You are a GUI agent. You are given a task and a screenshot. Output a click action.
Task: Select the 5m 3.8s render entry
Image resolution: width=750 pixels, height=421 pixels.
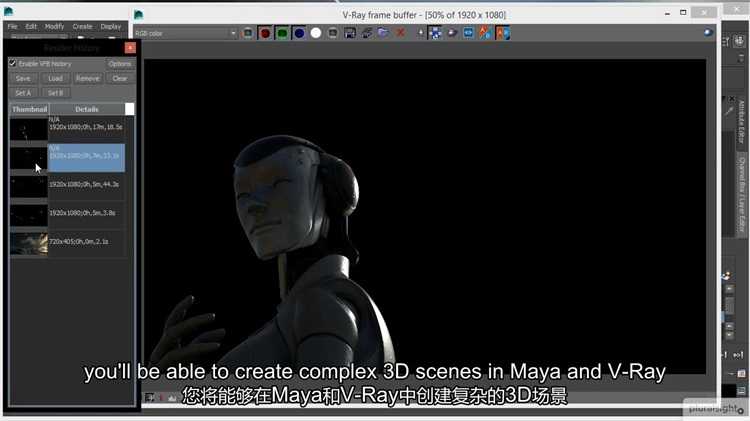tap(87, 215)
